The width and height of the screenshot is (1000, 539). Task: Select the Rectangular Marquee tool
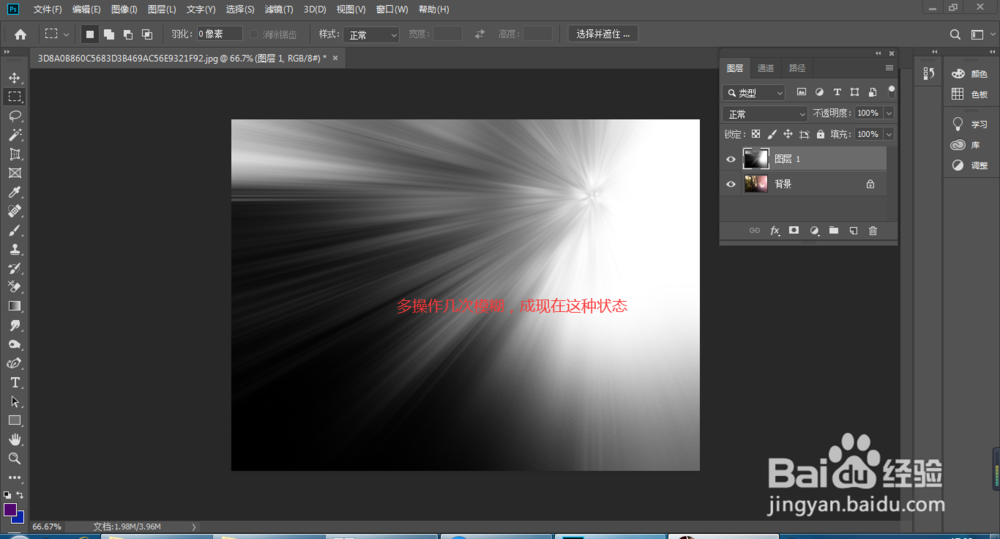[x=15, y=97]
